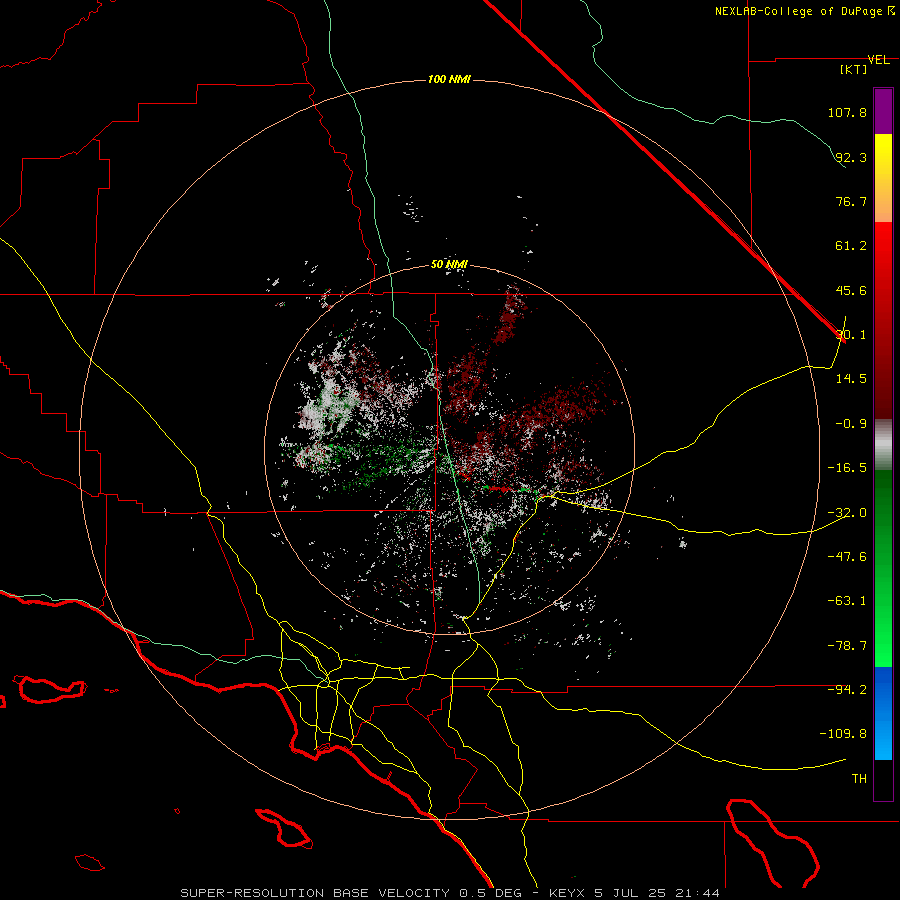Click the NEXLAB-College of DuPage credit text

coord(804,11)
